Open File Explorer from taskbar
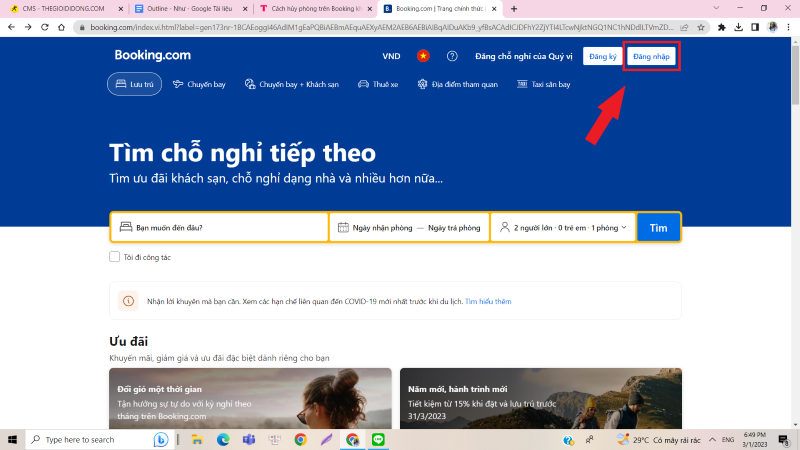 click(197, 440)
